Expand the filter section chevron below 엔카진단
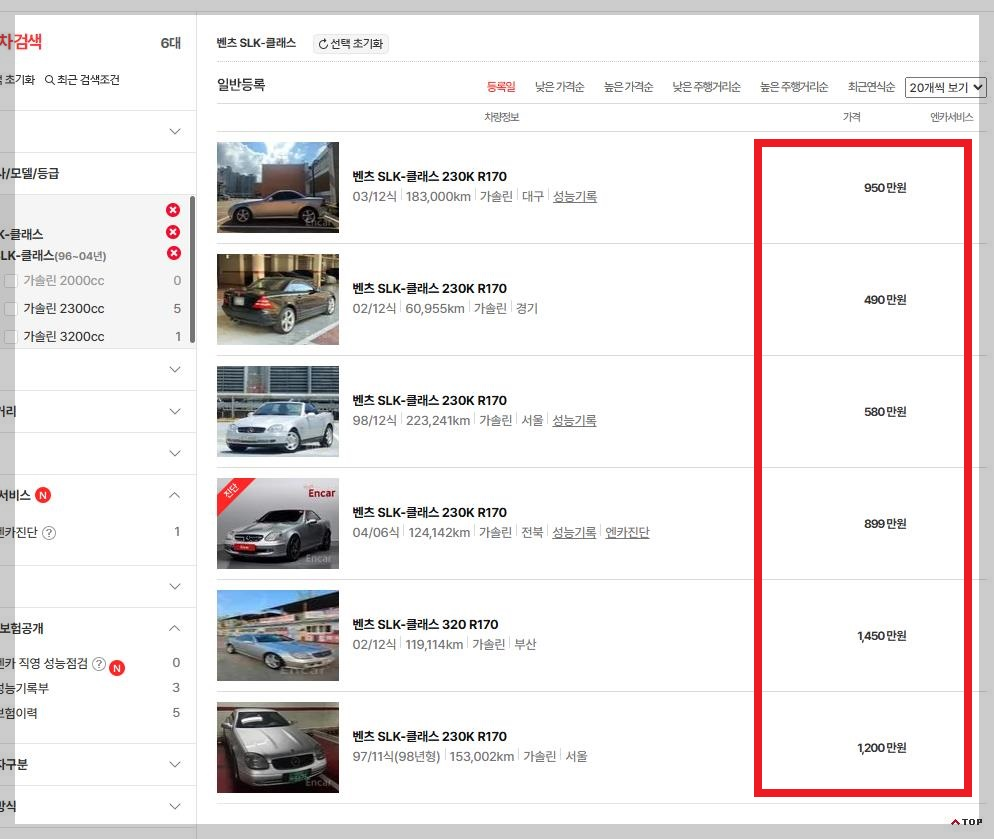The image size is (994, 839). click(175, 586)
